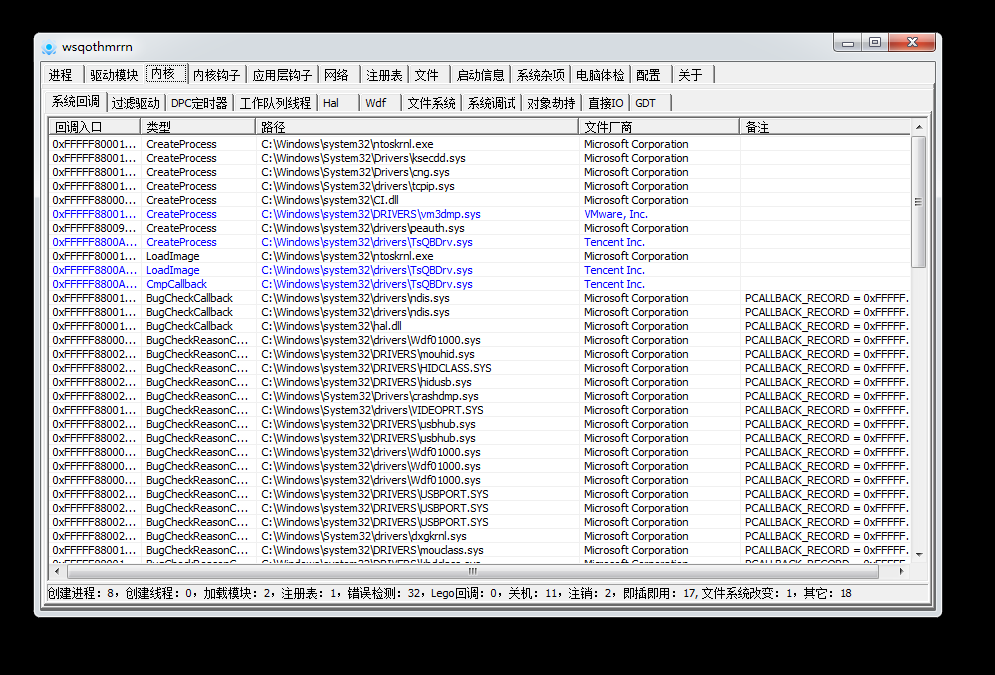
Task: Show the GDT sub-tab
Action: pyautogui.click(x=646, y=103)
